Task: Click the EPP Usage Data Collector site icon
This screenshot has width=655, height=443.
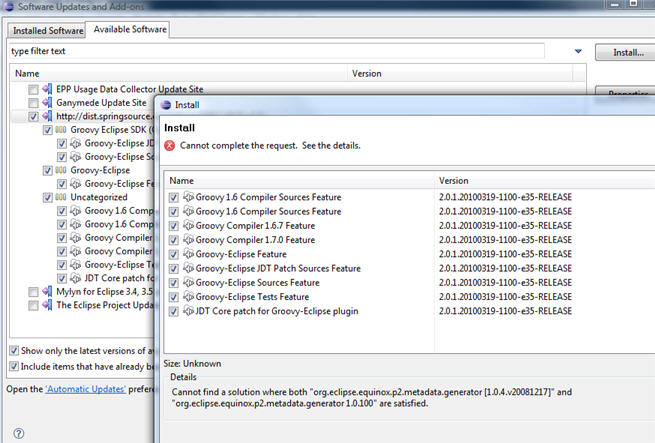Action: [47, 89]
